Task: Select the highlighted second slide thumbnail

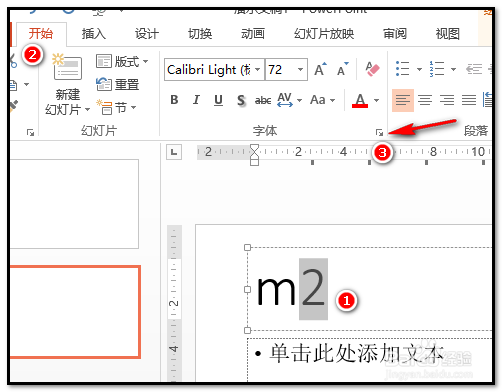Action: (x=75, y=312)
